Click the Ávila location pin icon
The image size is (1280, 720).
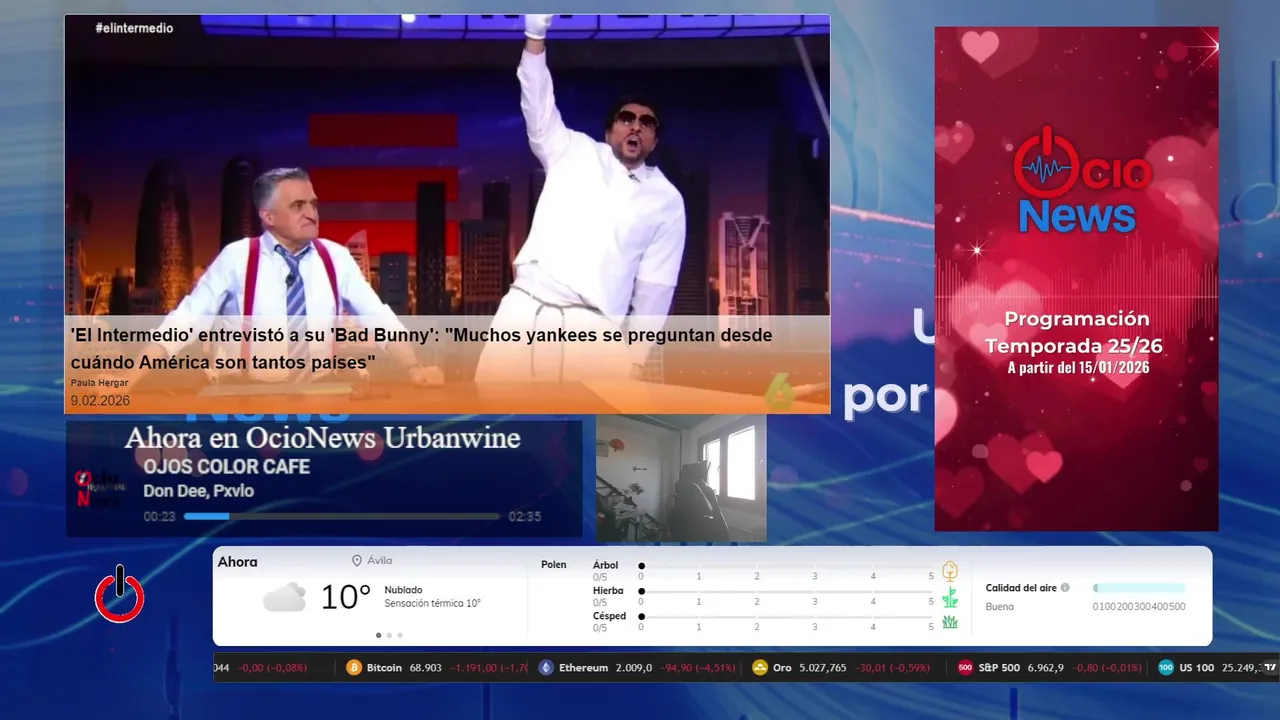click(356, 561)
